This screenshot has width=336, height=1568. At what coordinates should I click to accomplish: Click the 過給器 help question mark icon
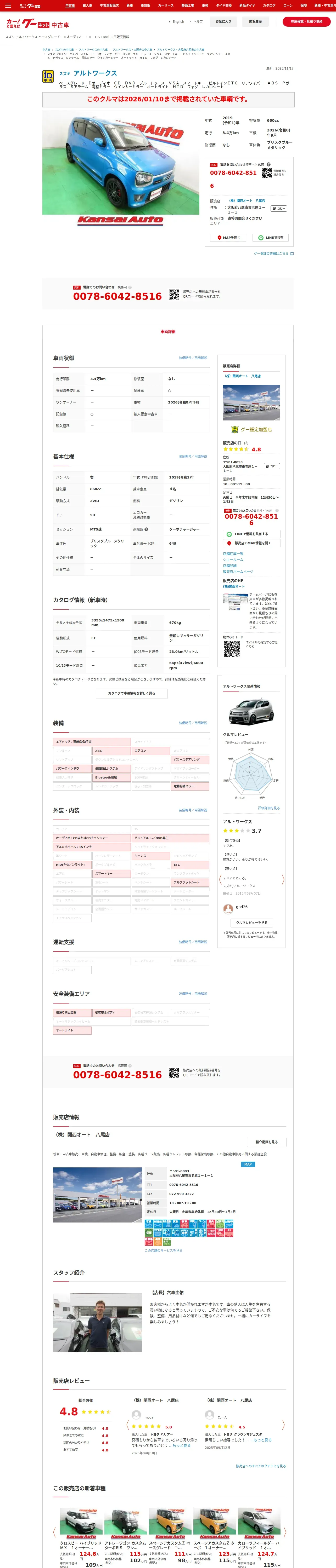146,529
